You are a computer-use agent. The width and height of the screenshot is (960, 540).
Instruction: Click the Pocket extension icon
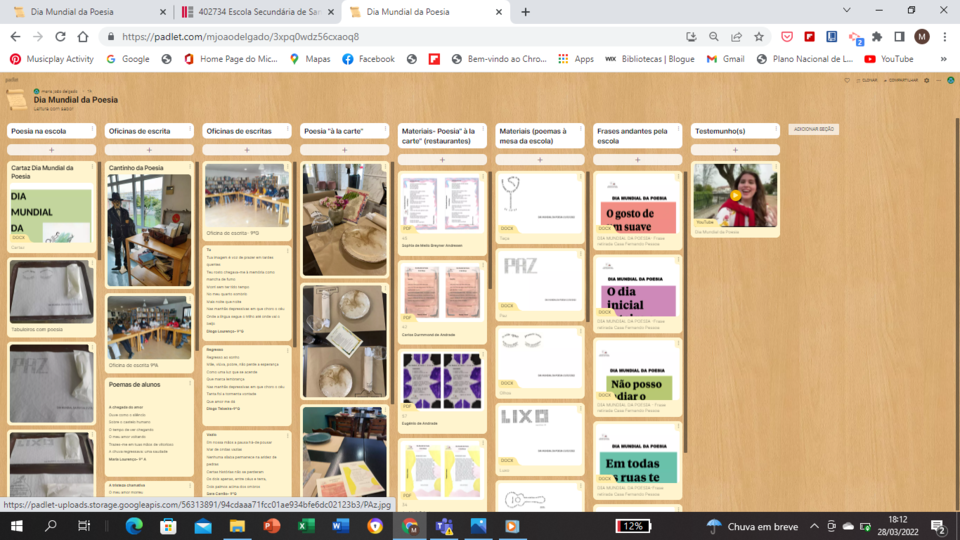coord(787,37)
